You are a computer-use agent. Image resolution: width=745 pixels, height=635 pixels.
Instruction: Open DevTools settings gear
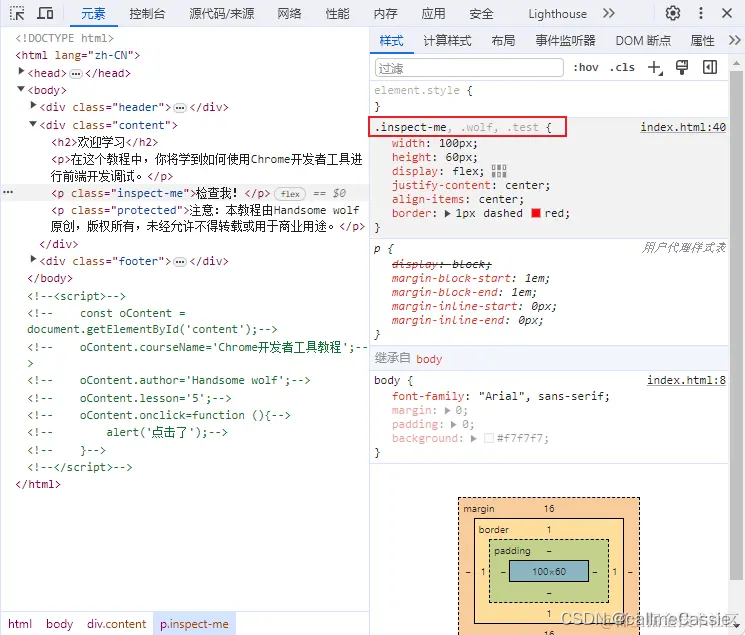pos(672,13)
